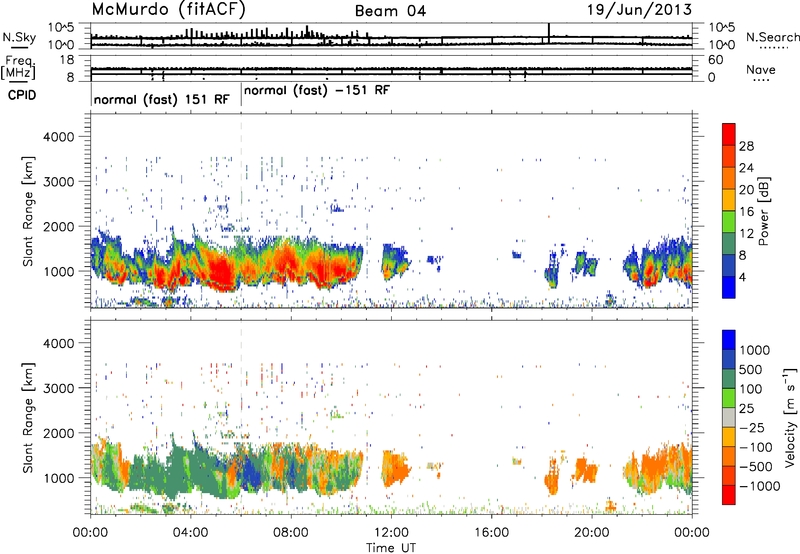The image size is (800, 554).
Task: Click the blue velocity patch near 06:30
Action: click(x=251, y=472)
